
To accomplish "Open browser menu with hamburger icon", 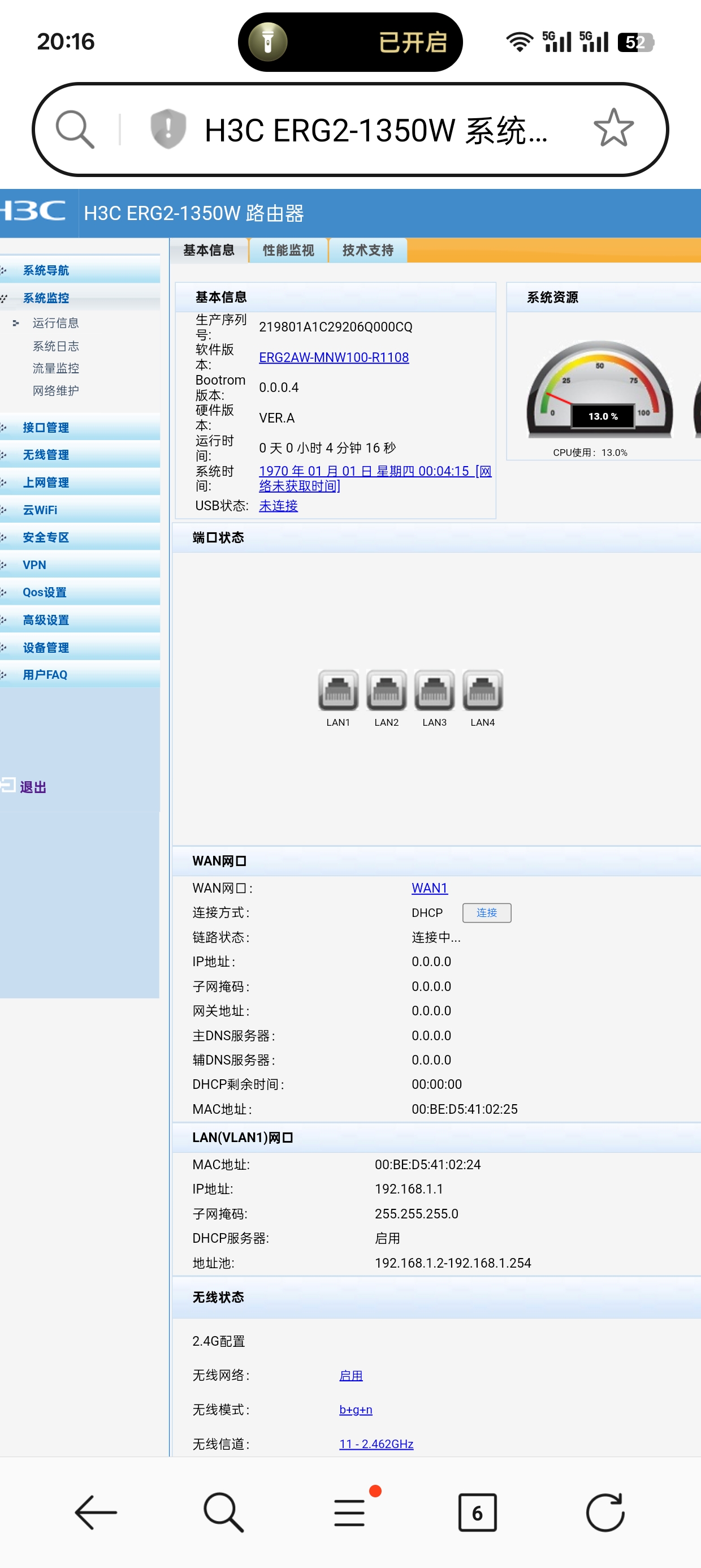I will tap(349, 1513).
